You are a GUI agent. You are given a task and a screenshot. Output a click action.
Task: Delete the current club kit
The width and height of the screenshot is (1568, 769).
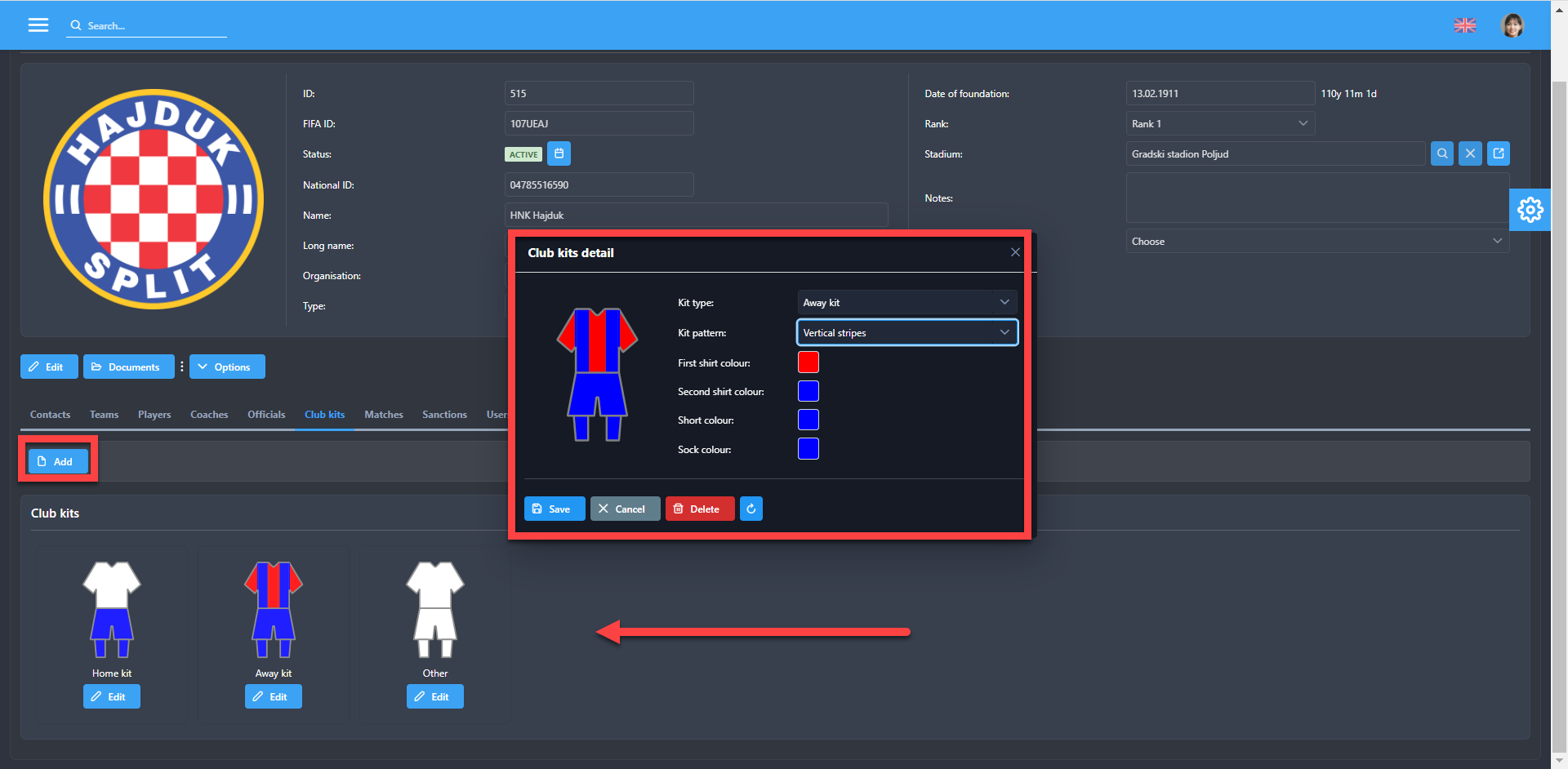coord(699,509)
